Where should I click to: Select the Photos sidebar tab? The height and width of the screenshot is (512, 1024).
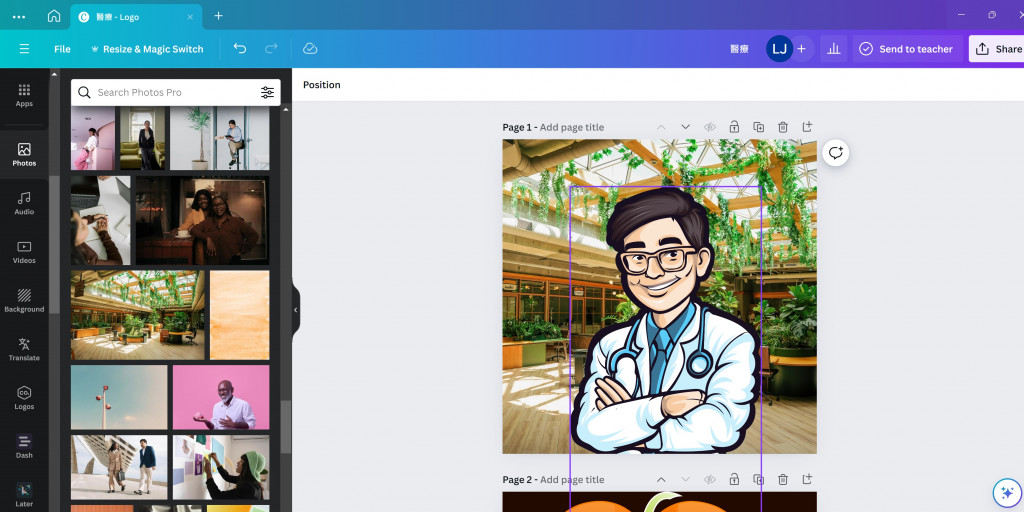24,155
